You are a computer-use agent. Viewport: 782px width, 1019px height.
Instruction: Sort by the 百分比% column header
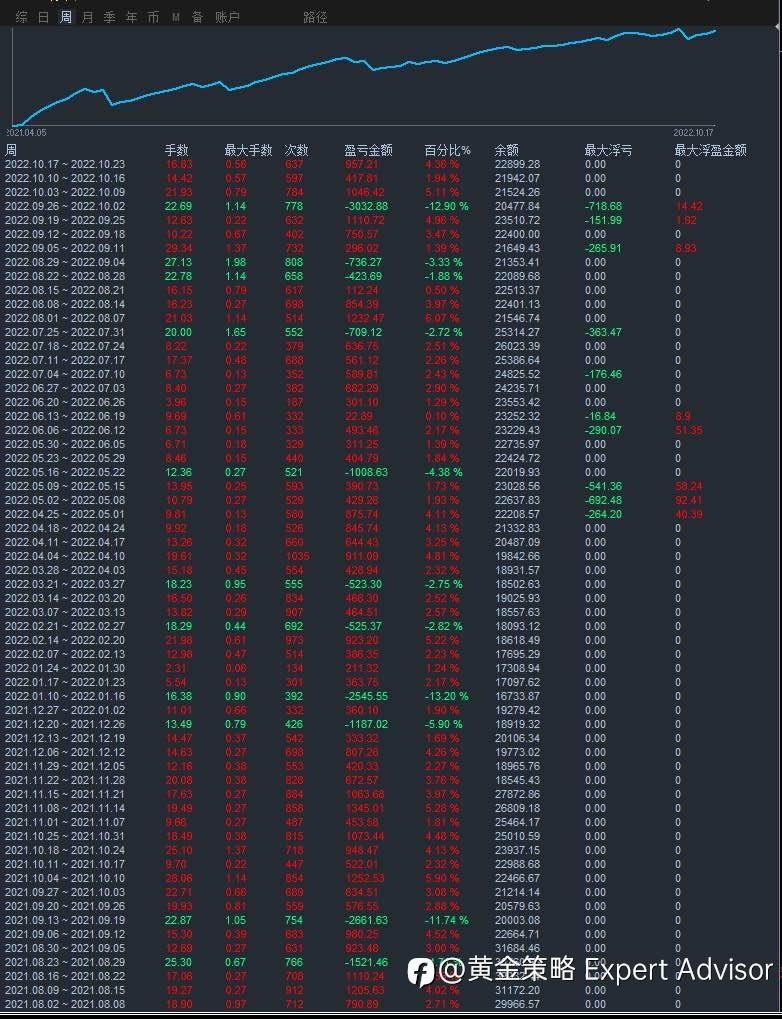click(447, 150)
